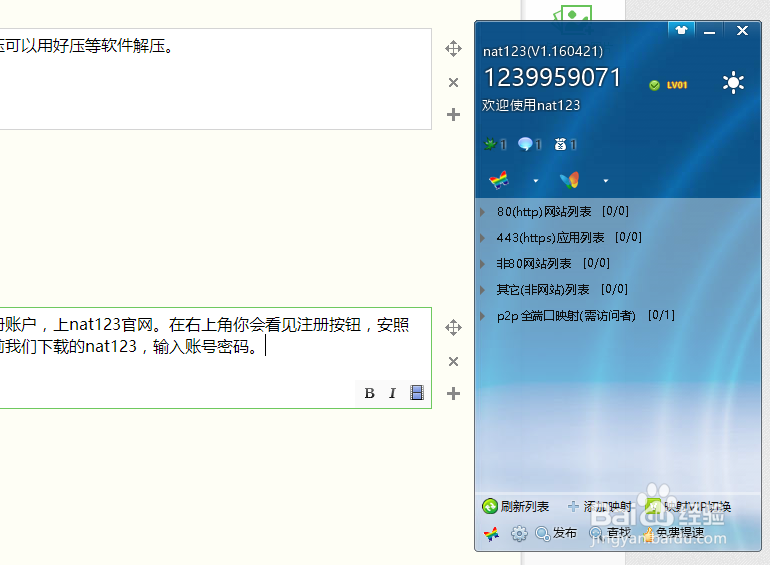Click the 映射VIP切换 button
Viewport: 770px width, 565px height.
tap(688, 506)
